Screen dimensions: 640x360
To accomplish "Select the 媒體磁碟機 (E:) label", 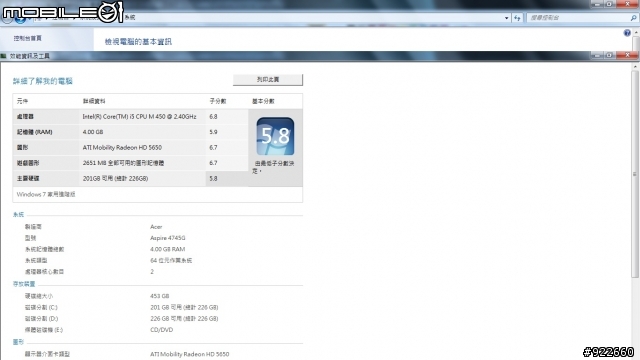I will point(44,330).
